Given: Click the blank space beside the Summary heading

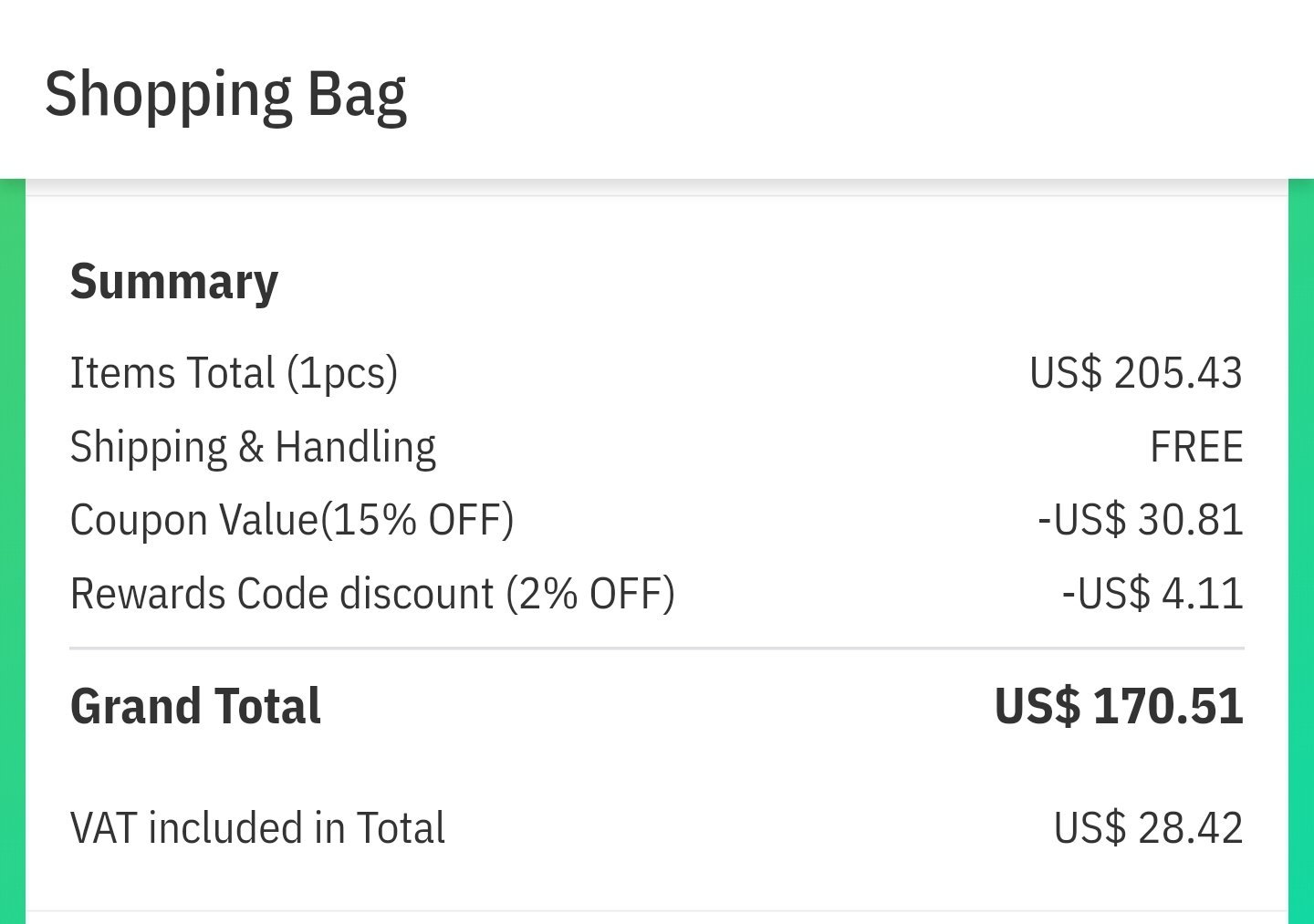Looking at the screenshot, I should coord(730,281).
